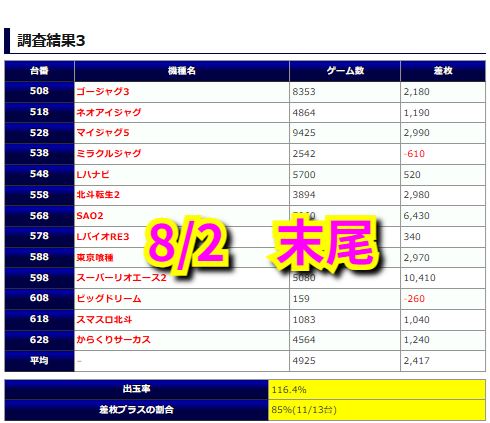Select machine number 608 cell
490x423 pixels.
[x=39, y=299]
